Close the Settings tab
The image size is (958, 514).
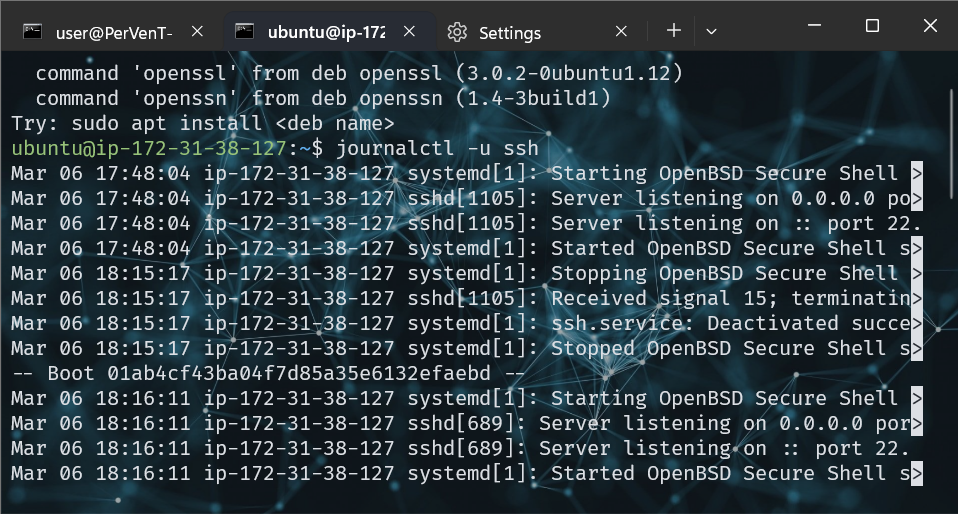[x=622, y=32]
